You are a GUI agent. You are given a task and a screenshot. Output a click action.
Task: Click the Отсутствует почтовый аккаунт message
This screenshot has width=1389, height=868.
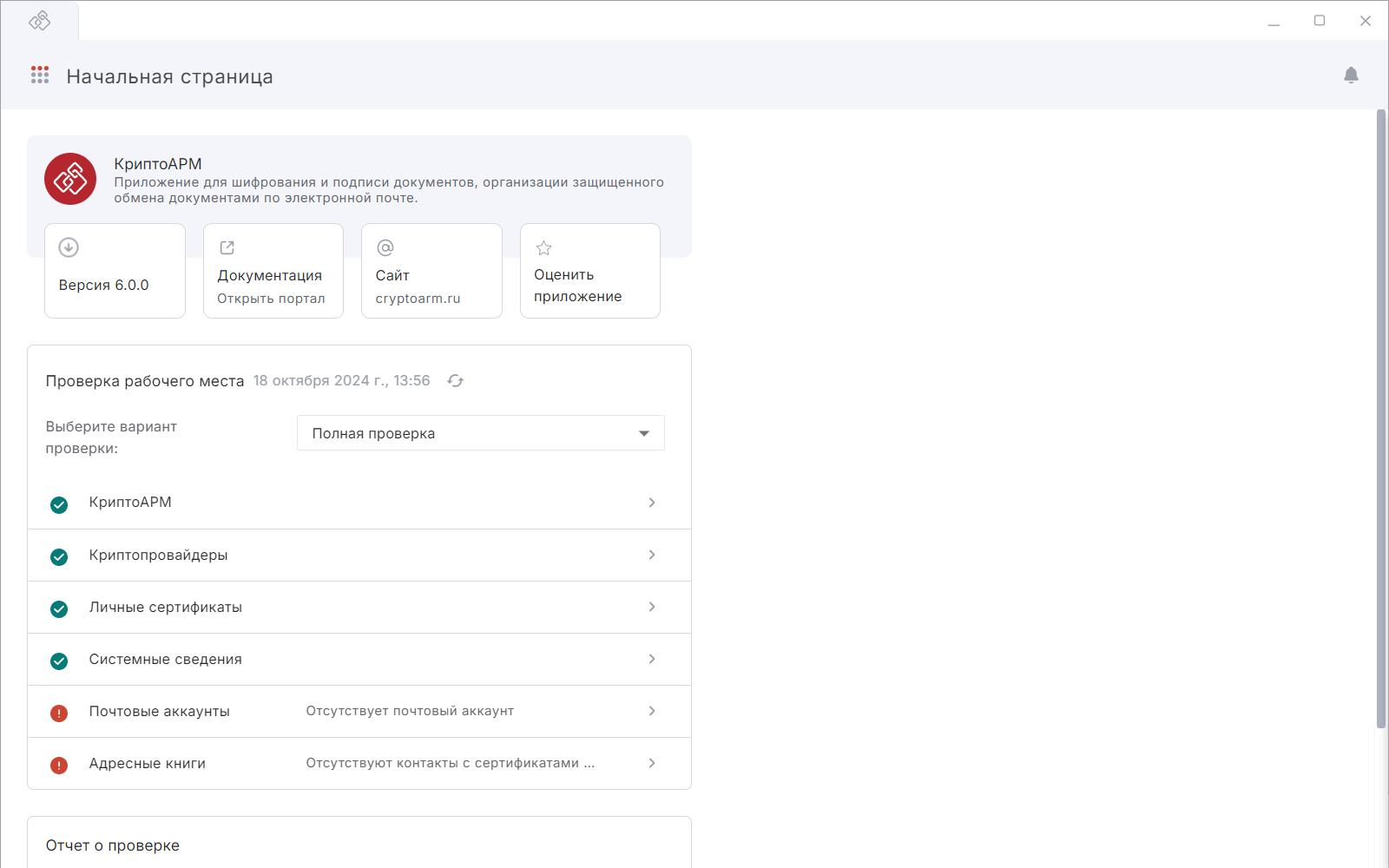pos(410,711)
